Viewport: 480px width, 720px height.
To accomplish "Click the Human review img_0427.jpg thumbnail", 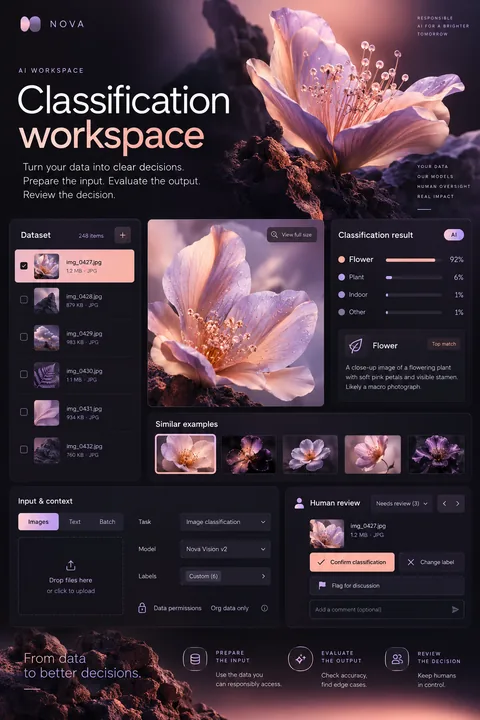I will coord(327,534).
